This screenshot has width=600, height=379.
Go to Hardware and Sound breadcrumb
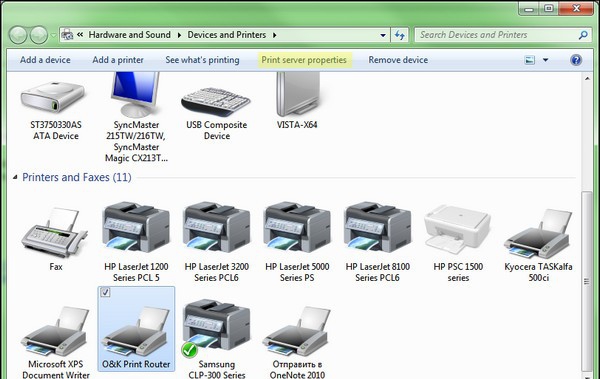(x=129, y=35)
